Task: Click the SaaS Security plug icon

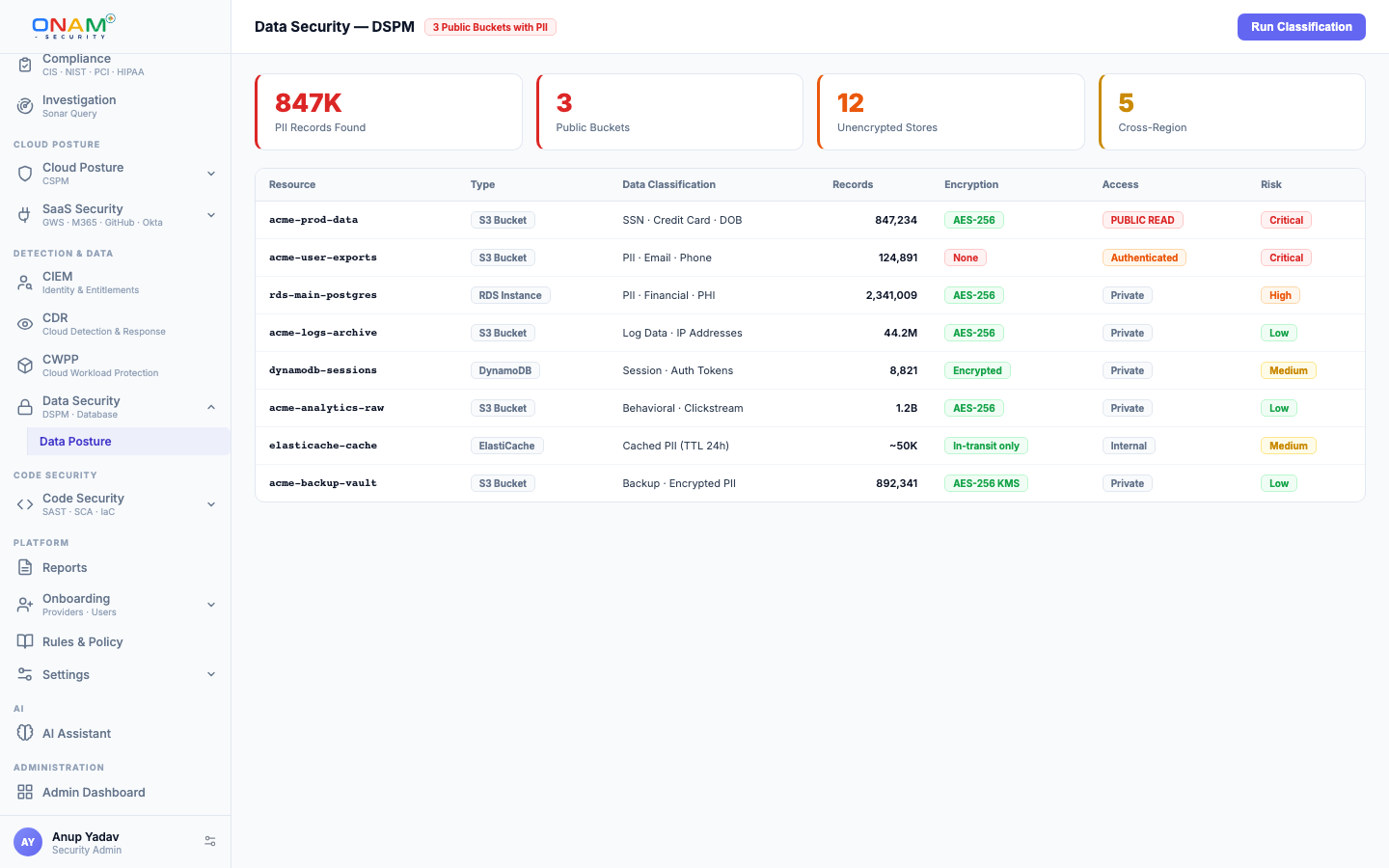Action: [x=25, y=215]
